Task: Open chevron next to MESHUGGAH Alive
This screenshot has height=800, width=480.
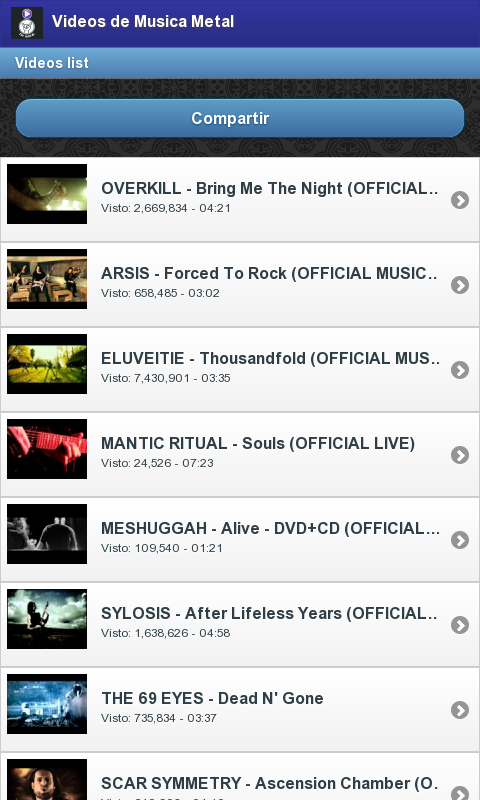Action: [460, 540]
